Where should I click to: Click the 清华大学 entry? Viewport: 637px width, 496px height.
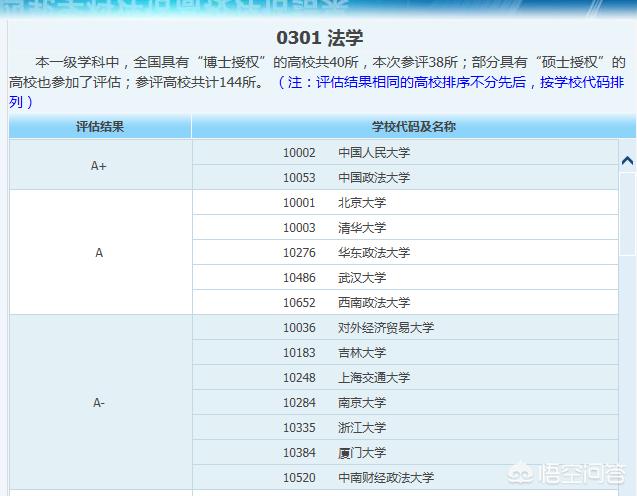point(361,228)
